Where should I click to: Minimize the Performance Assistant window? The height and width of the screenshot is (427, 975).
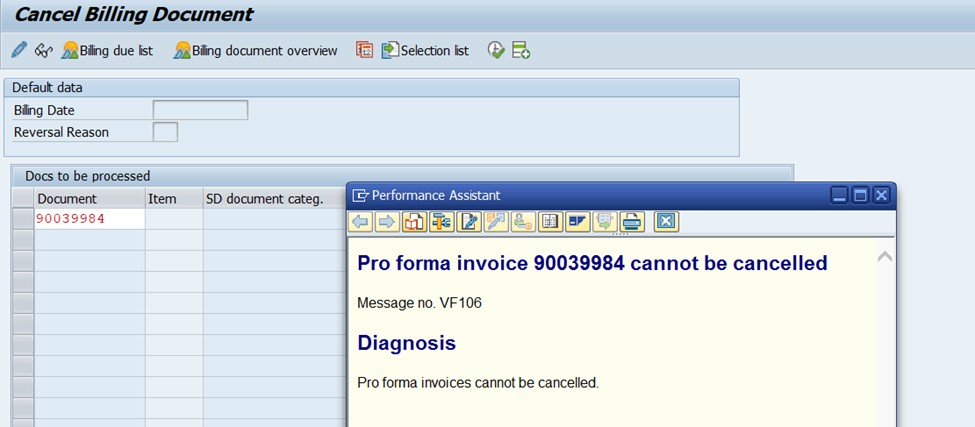point(840,196)
